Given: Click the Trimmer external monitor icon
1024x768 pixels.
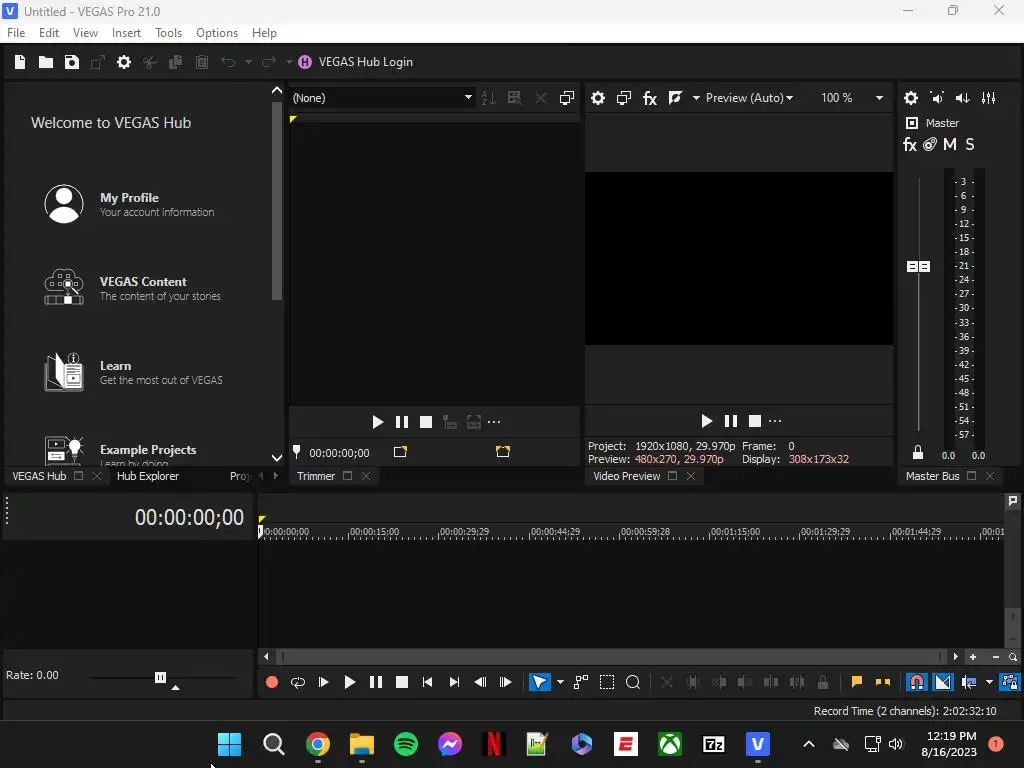Looking at the screenshot, I should point(567,98).
